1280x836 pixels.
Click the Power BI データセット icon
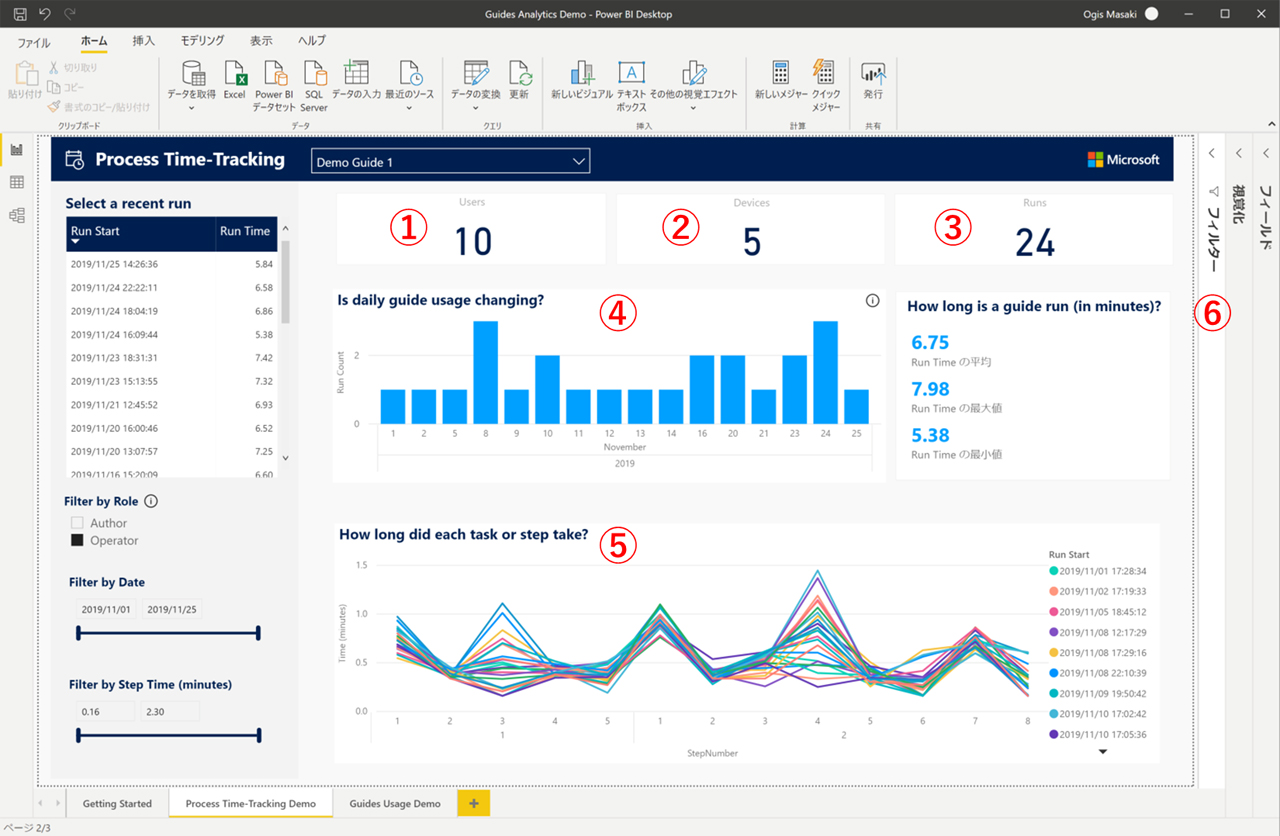pyautogui.click(x=274, y=73)
